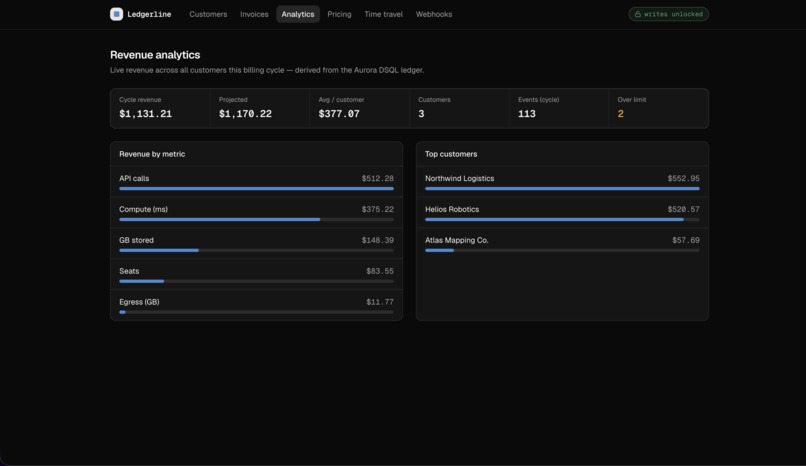This screenshot has width=806, height=466.
Task: Click the GB stored metric label
Action: coord(136,240)
